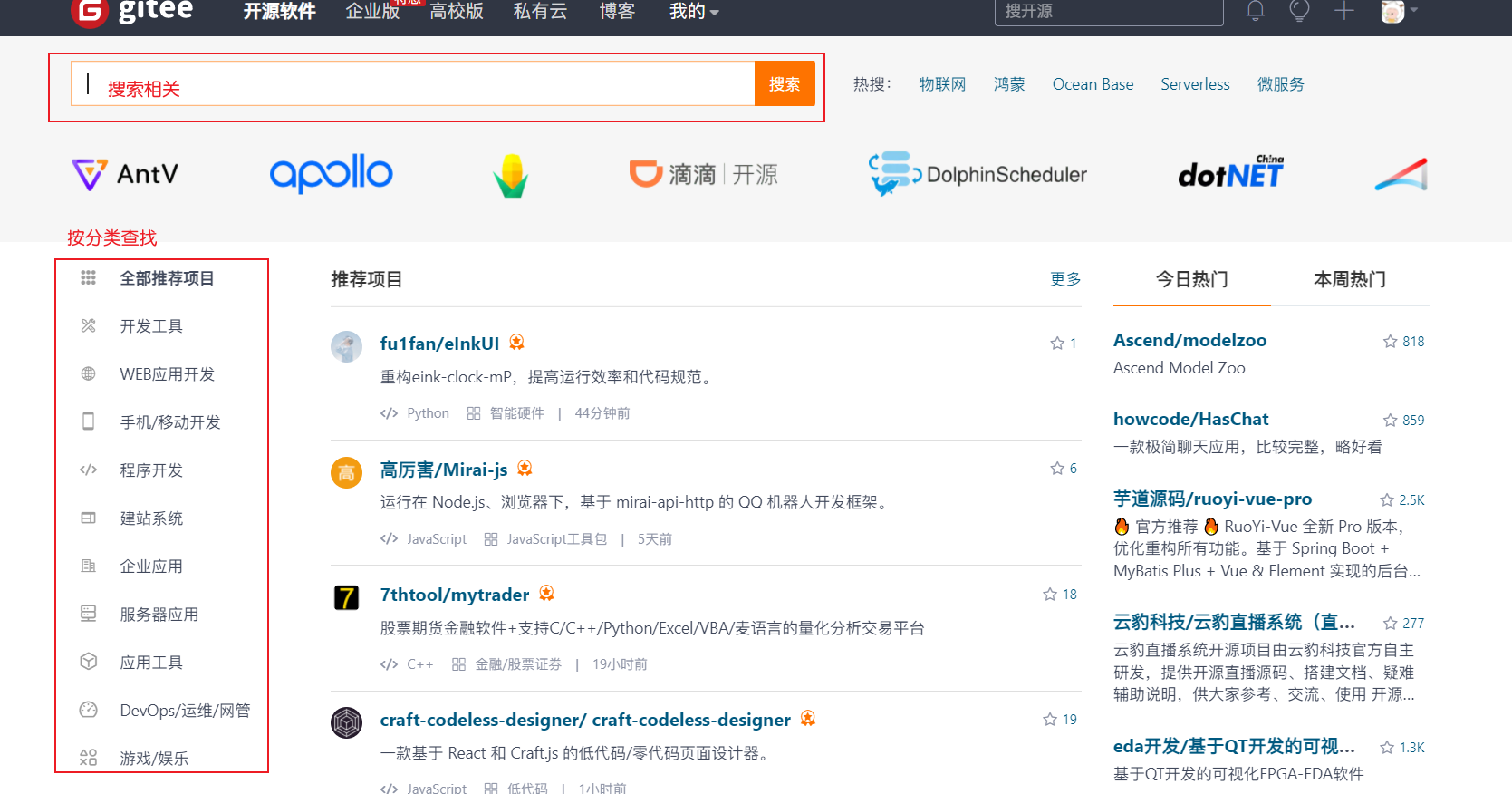Click the code icon beside 程序开发
Screen dimensions: 1512x794
(x=88, y=470)
